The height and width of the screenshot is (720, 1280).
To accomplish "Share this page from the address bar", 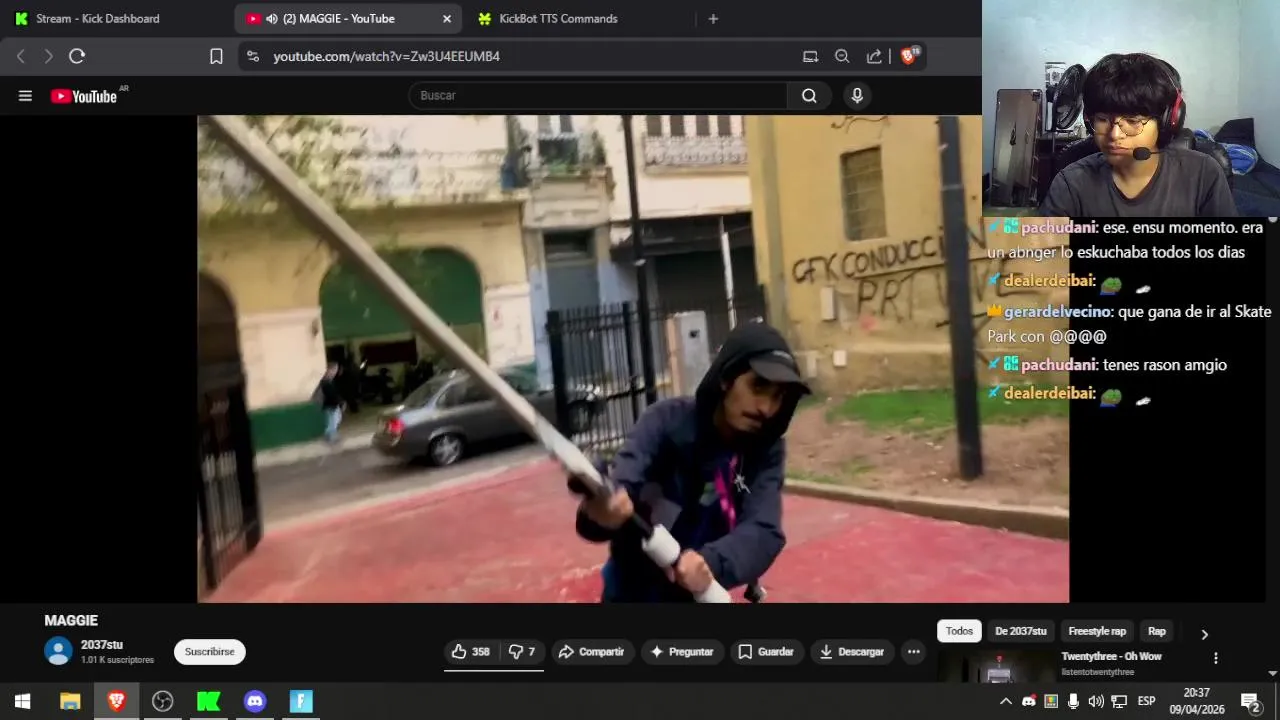I will pyautogui.click(x=874, y=56).
